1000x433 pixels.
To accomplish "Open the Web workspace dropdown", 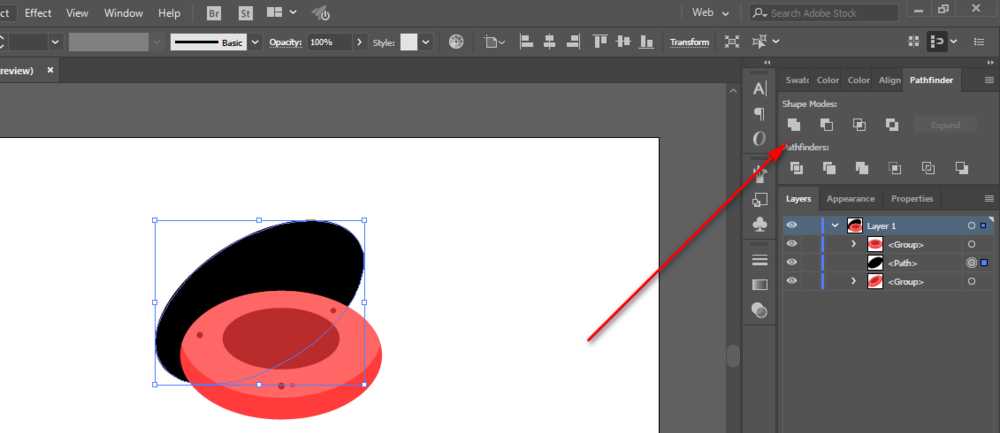I will point(712,13).
